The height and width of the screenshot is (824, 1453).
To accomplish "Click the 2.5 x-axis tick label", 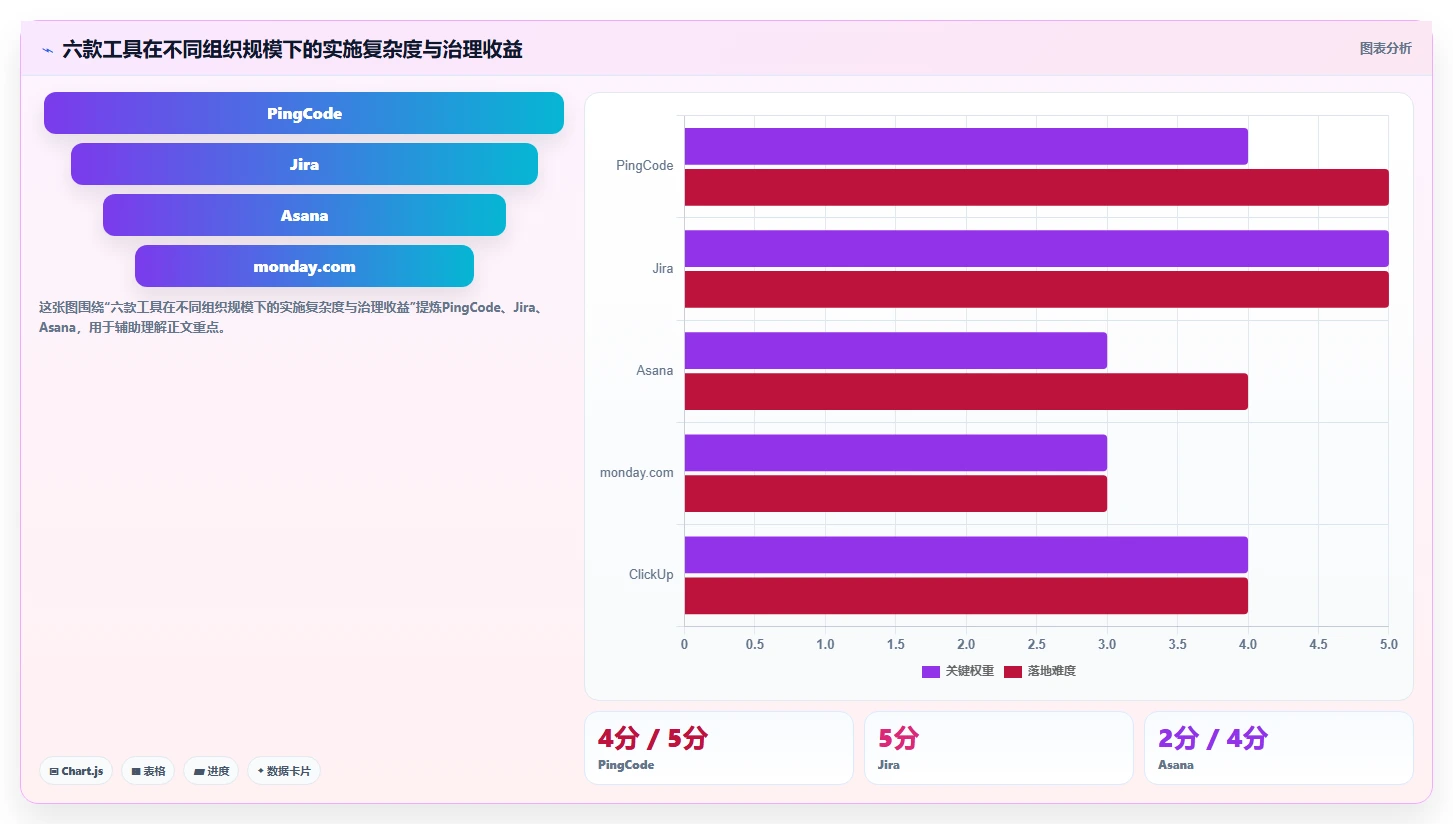I will 1036,644.
